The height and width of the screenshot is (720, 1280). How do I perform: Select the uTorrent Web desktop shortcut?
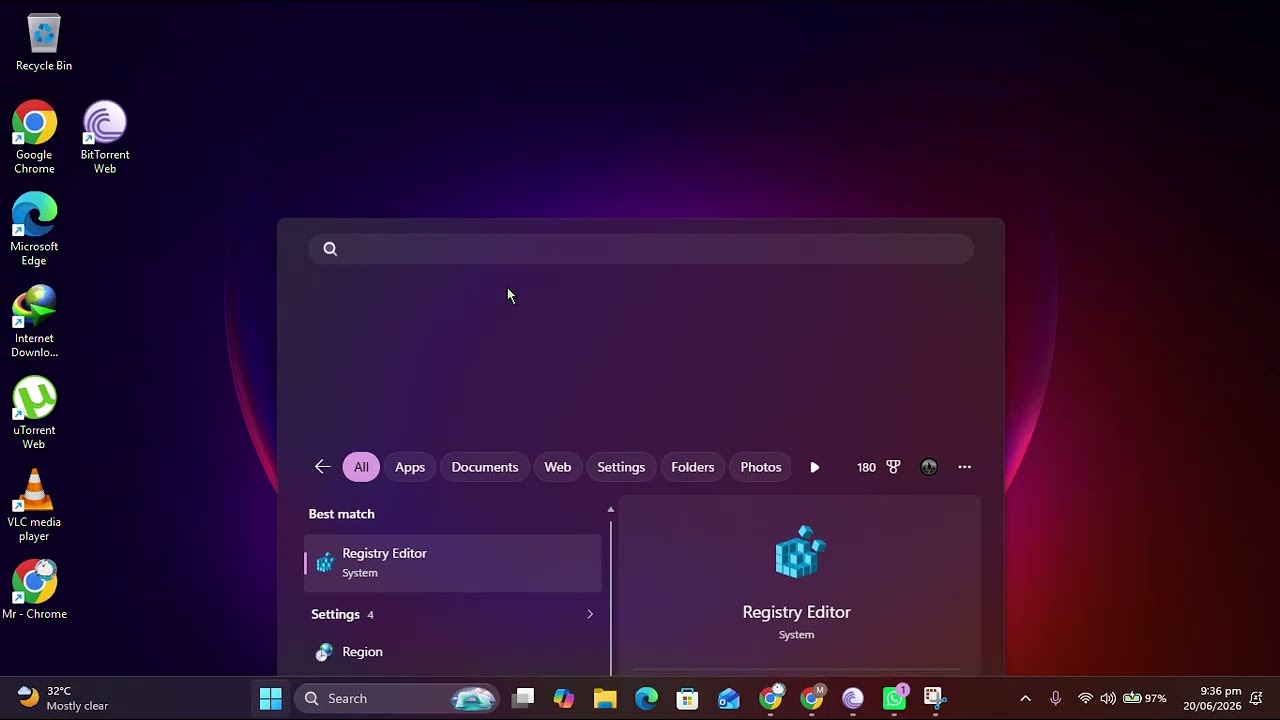pyautogui.click(x=34, y=413)
